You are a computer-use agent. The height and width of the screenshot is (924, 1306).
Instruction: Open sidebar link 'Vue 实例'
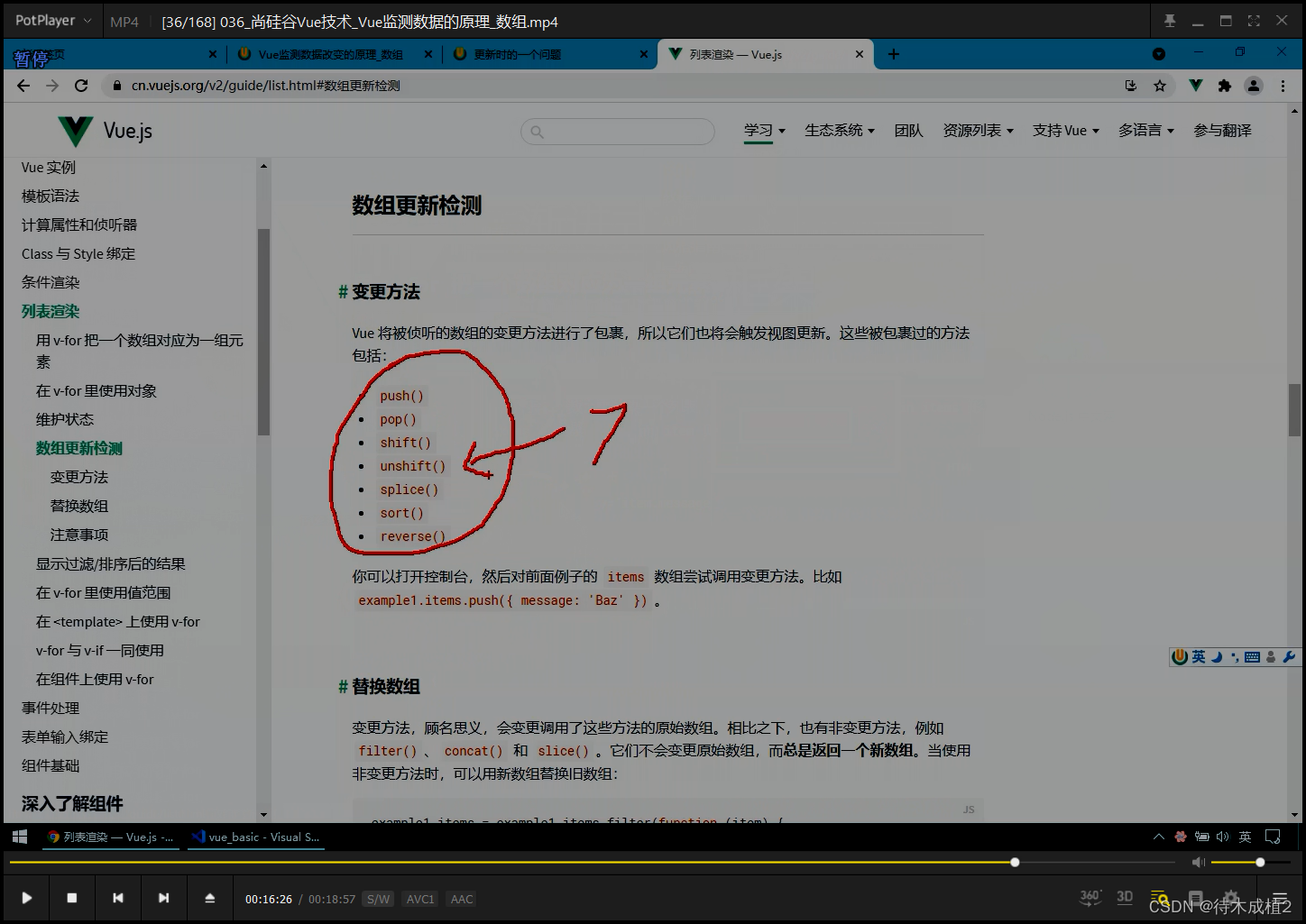coord(49,168)
